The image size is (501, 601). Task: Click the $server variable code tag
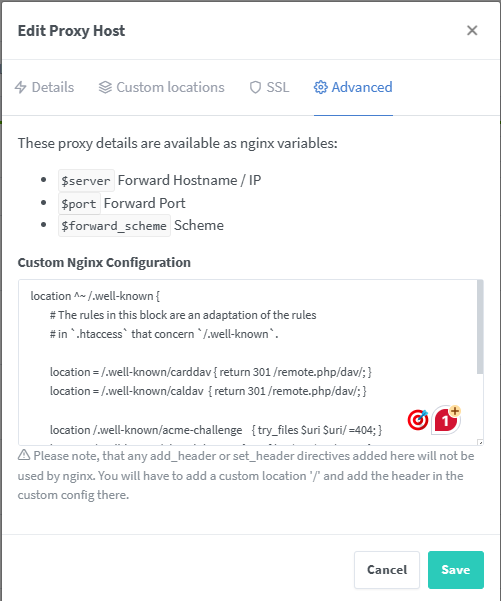[x=86, y=181]
